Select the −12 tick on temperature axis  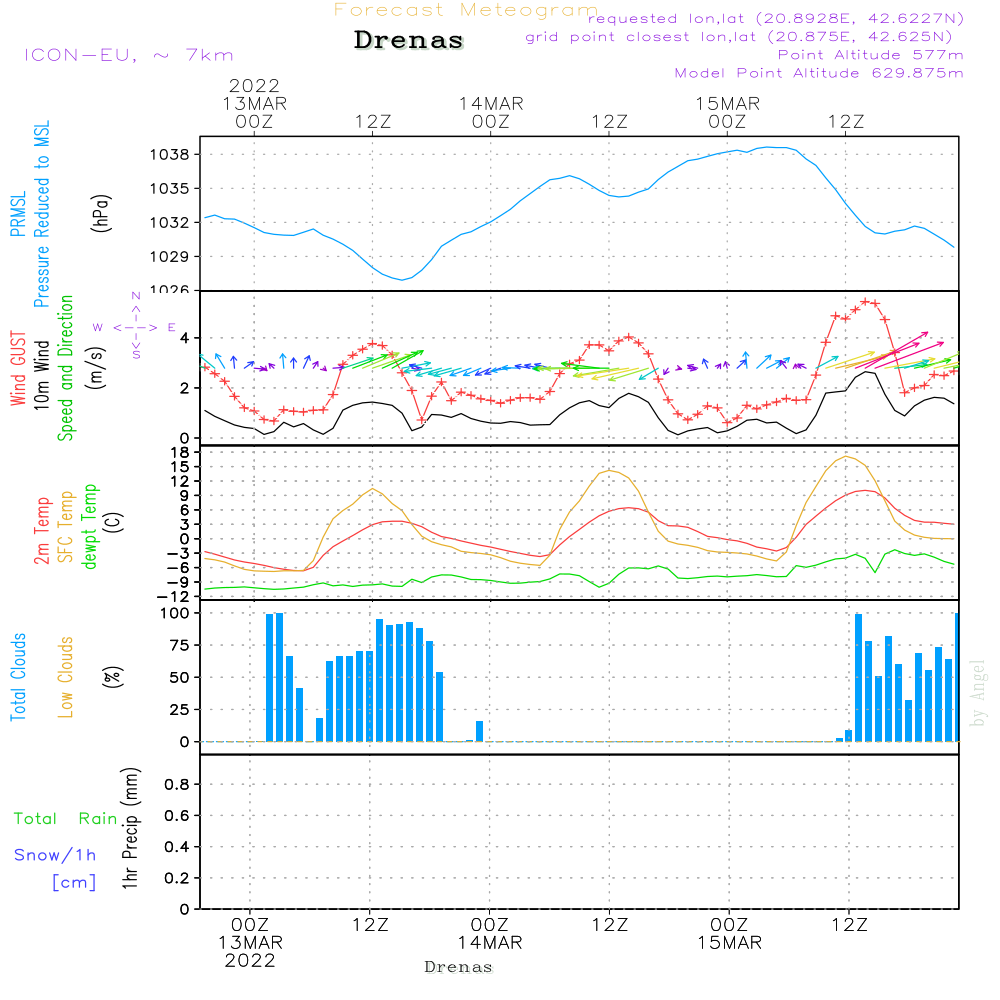tap(173, 596)
